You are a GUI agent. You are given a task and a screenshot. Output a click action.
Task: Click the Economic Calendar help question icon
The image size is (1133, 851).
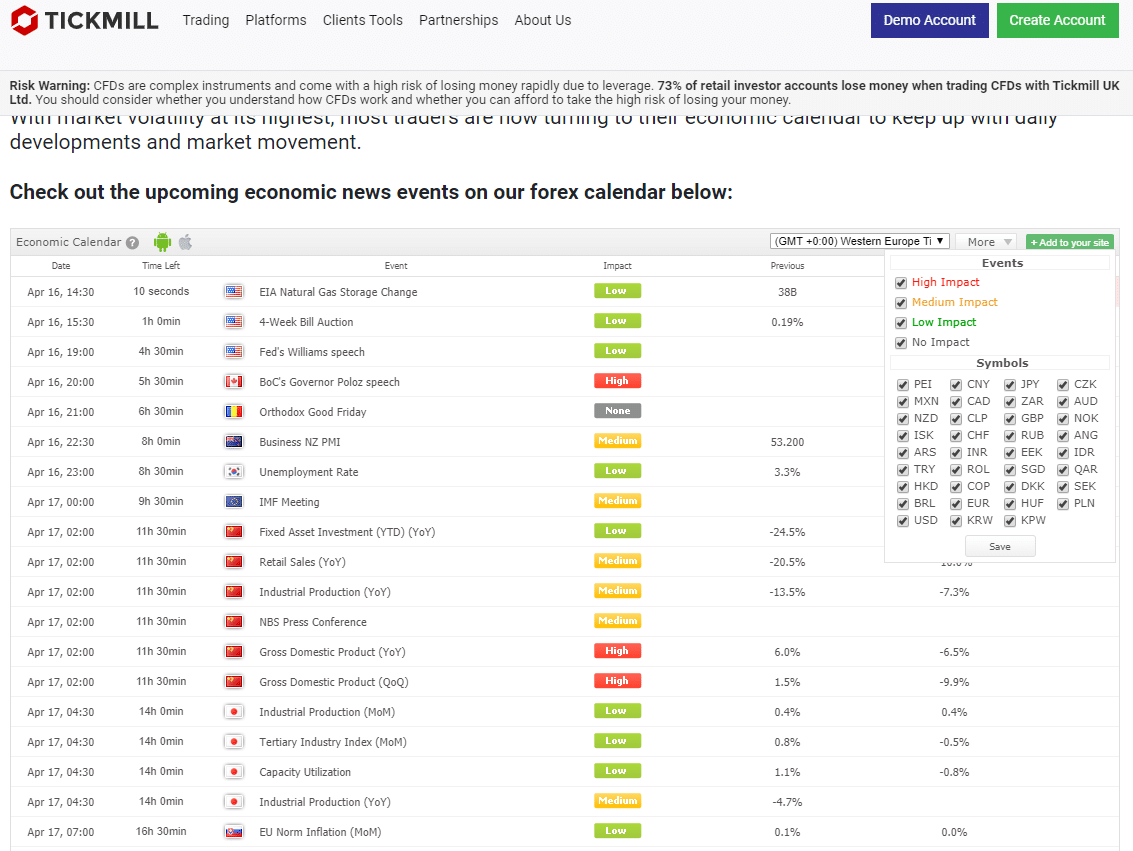[x=132, y=243]
